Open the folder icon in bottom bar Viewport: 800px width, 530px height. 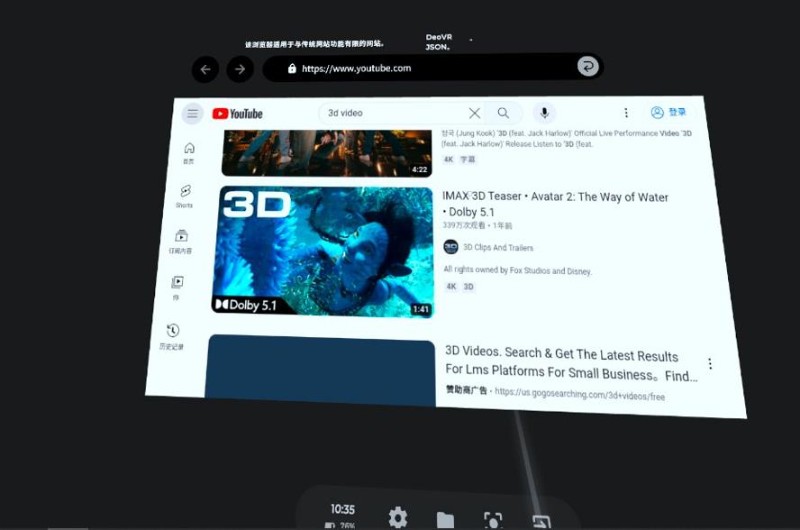445,520
